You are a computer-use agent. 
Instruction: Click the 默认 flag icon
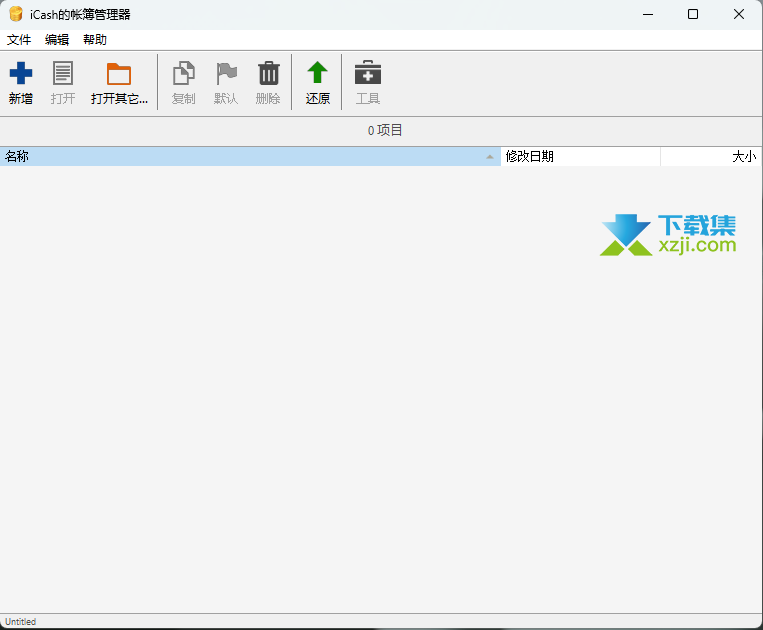(x=226, y=73)
